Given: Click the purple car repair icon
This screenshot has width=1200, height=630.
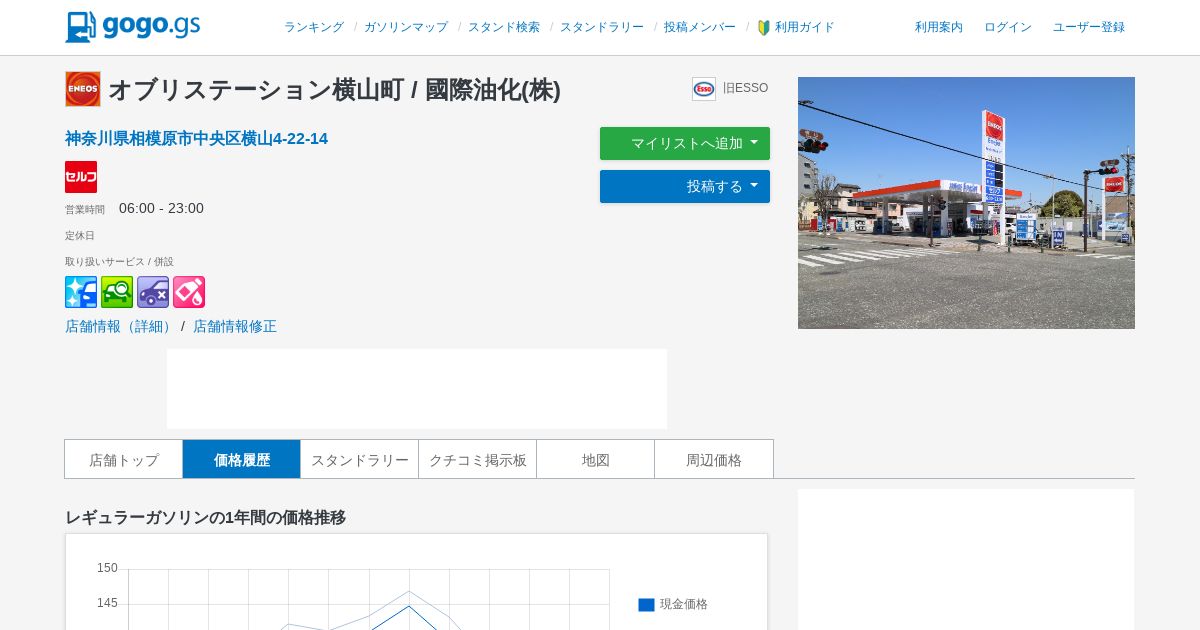Looking at the screenshot, I should (153, 292).
